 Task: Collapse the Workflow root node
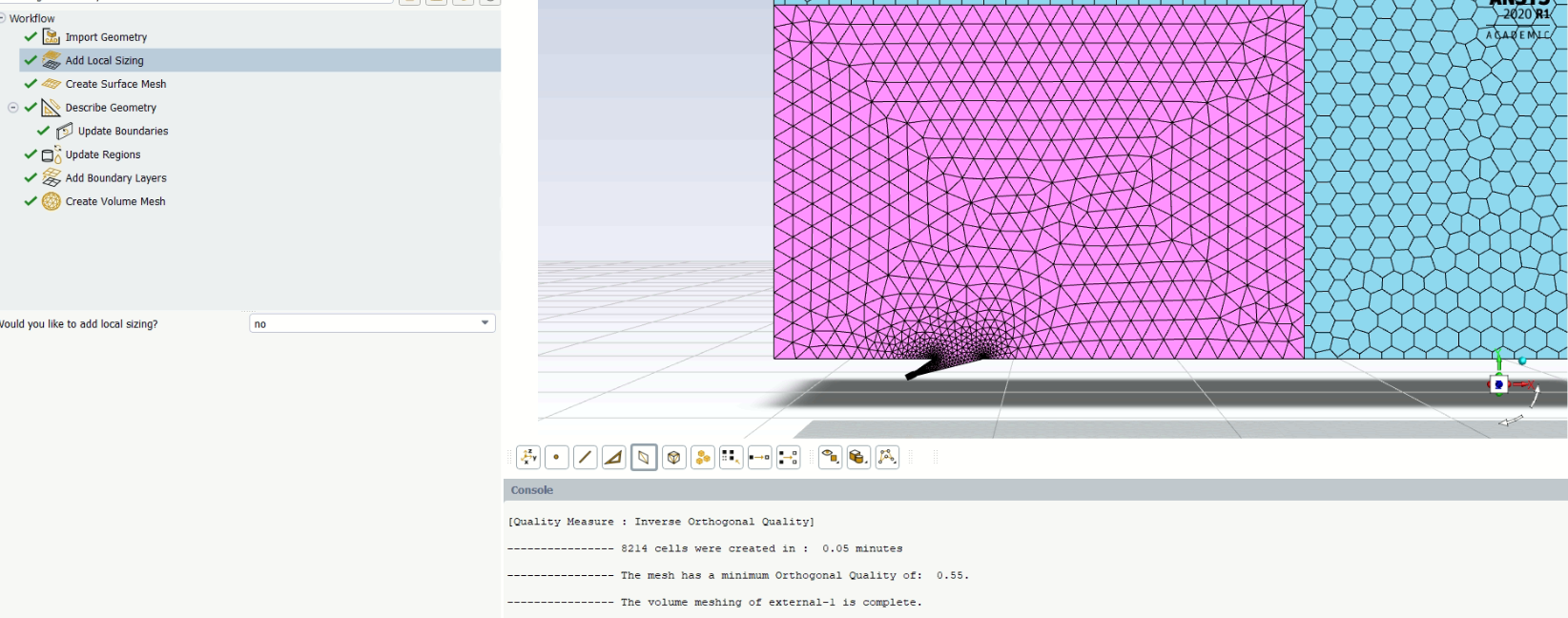tap(3, 18)
